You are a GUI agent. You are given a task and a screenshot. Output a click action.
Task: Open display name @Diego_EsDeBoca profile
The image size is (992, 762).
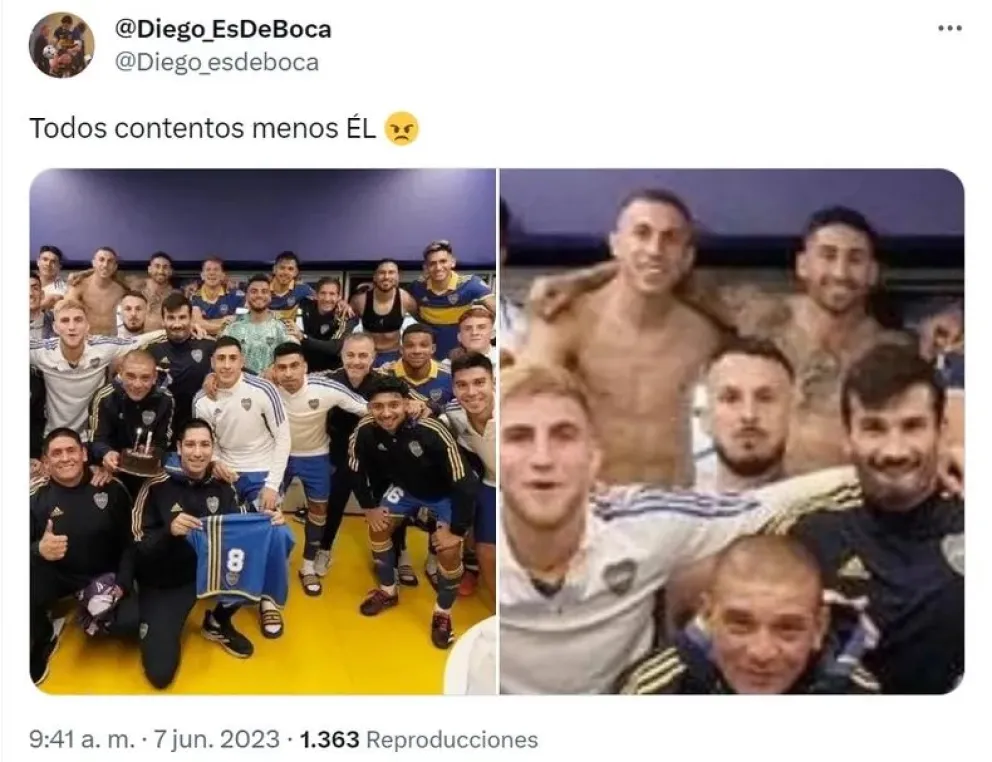pos(223,29)
